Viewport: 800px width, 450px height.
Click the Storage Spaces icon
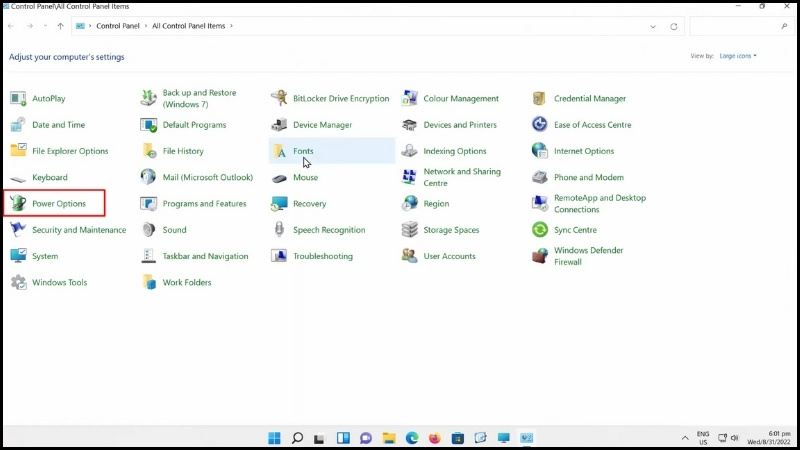click(409, 230)
